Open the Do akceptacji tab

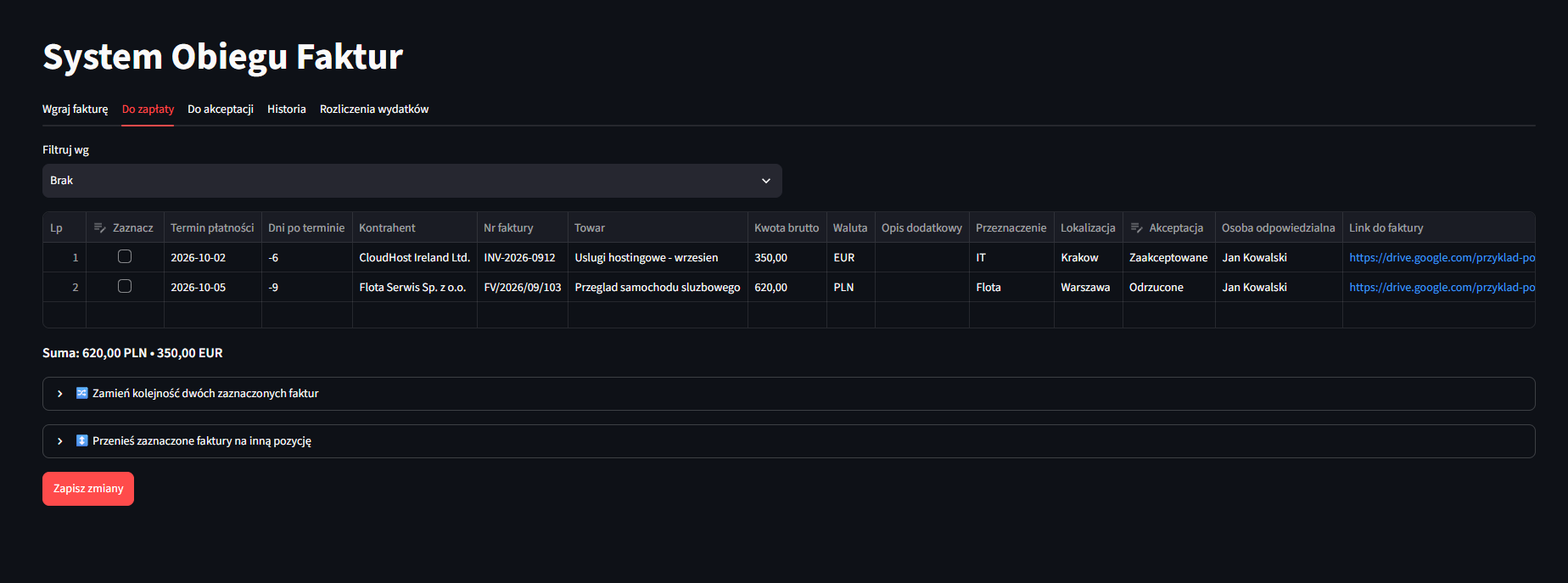coord(221,109)
